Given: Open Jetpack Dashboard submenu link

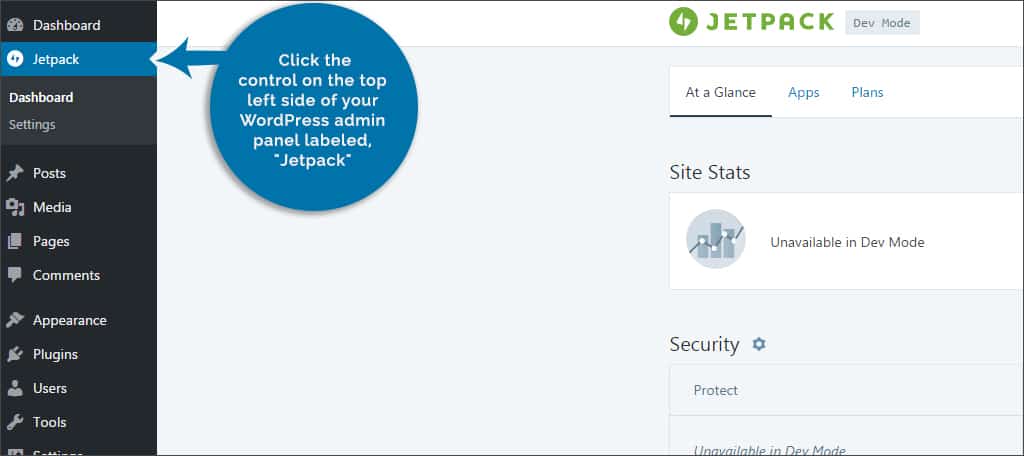Looking at the screenshot, I should [41, 98].
